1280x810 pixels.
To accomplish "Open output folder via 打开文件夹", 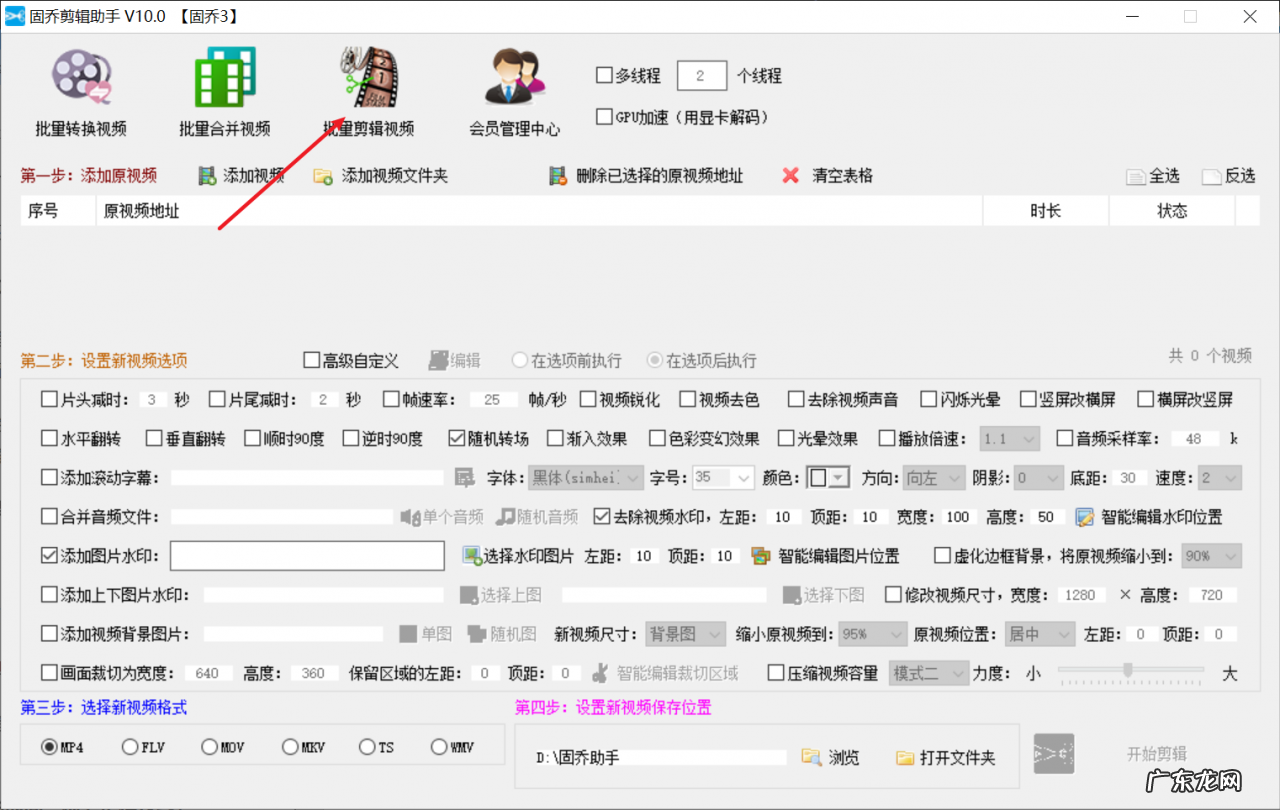I will click(945, 757).
